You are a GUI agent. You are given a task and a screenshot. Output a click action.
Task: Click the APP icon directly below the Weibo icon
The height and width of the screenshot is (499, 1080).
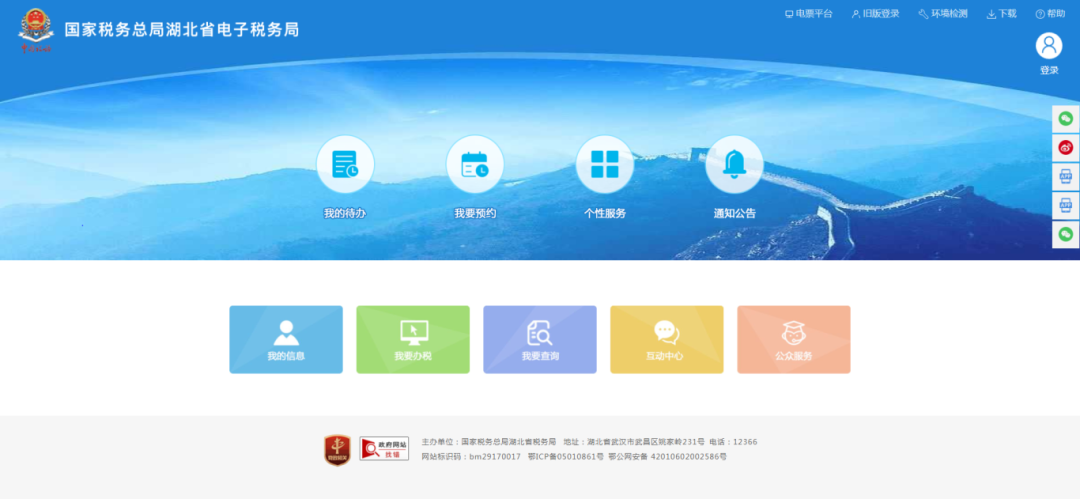[x=1066, y=176]
